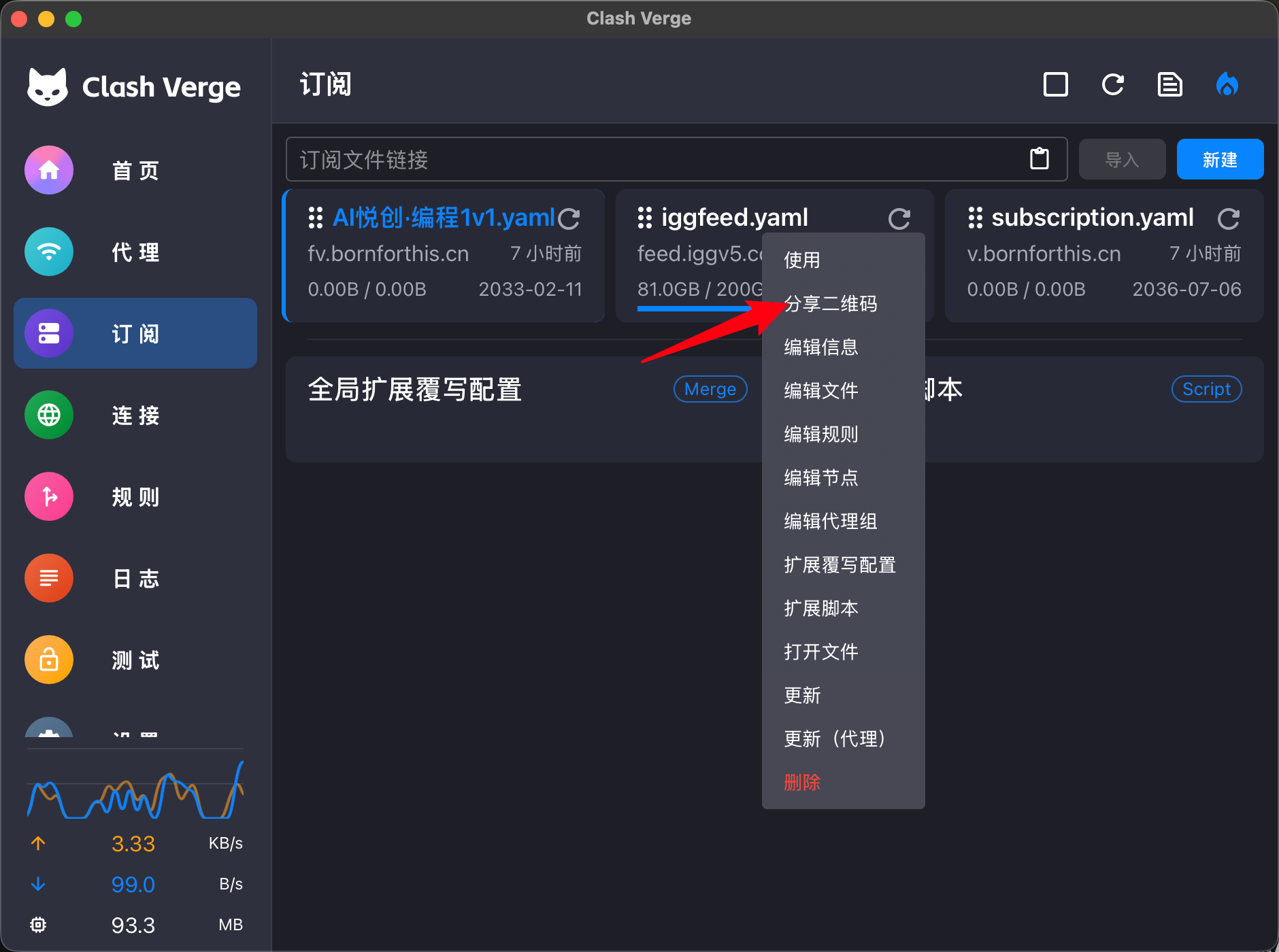Viewport: 1279px width, 952px height.
Task: Click the 2036-07-06 expiry date
Action: click(x=1186, y=290)
